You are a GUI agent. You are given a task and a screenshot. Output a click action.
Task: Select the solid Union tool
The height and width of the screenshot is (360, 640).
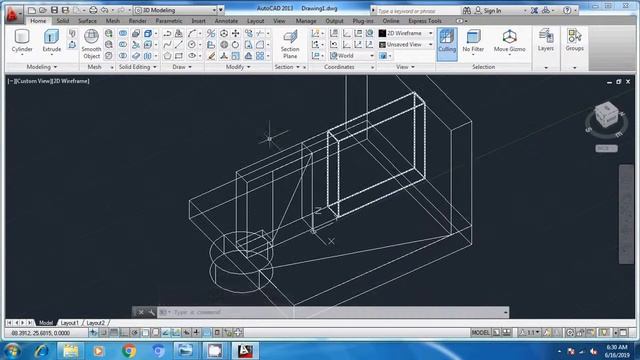pyautogui.click(x=123, y=33)
